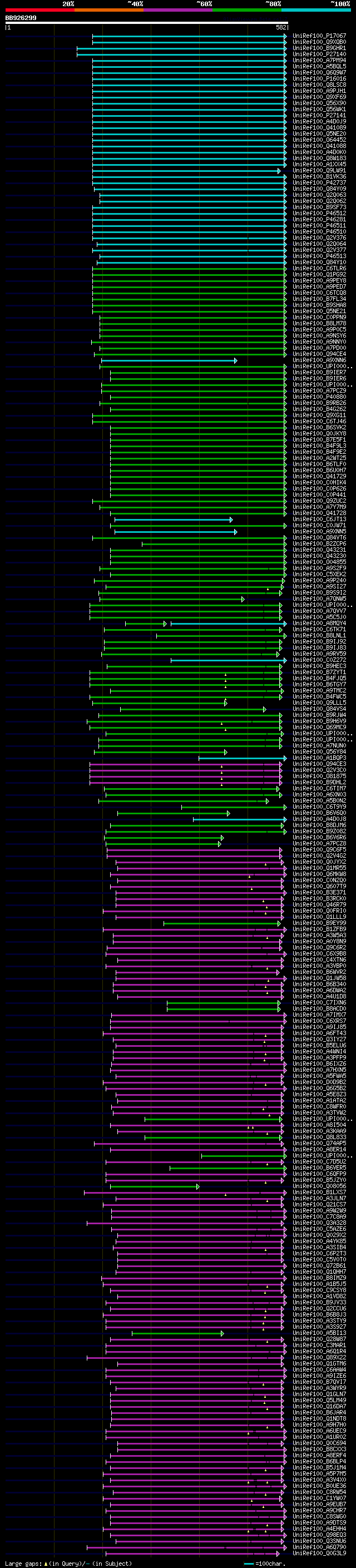Click the UniRef100_B7ZYT1 label

319,672
